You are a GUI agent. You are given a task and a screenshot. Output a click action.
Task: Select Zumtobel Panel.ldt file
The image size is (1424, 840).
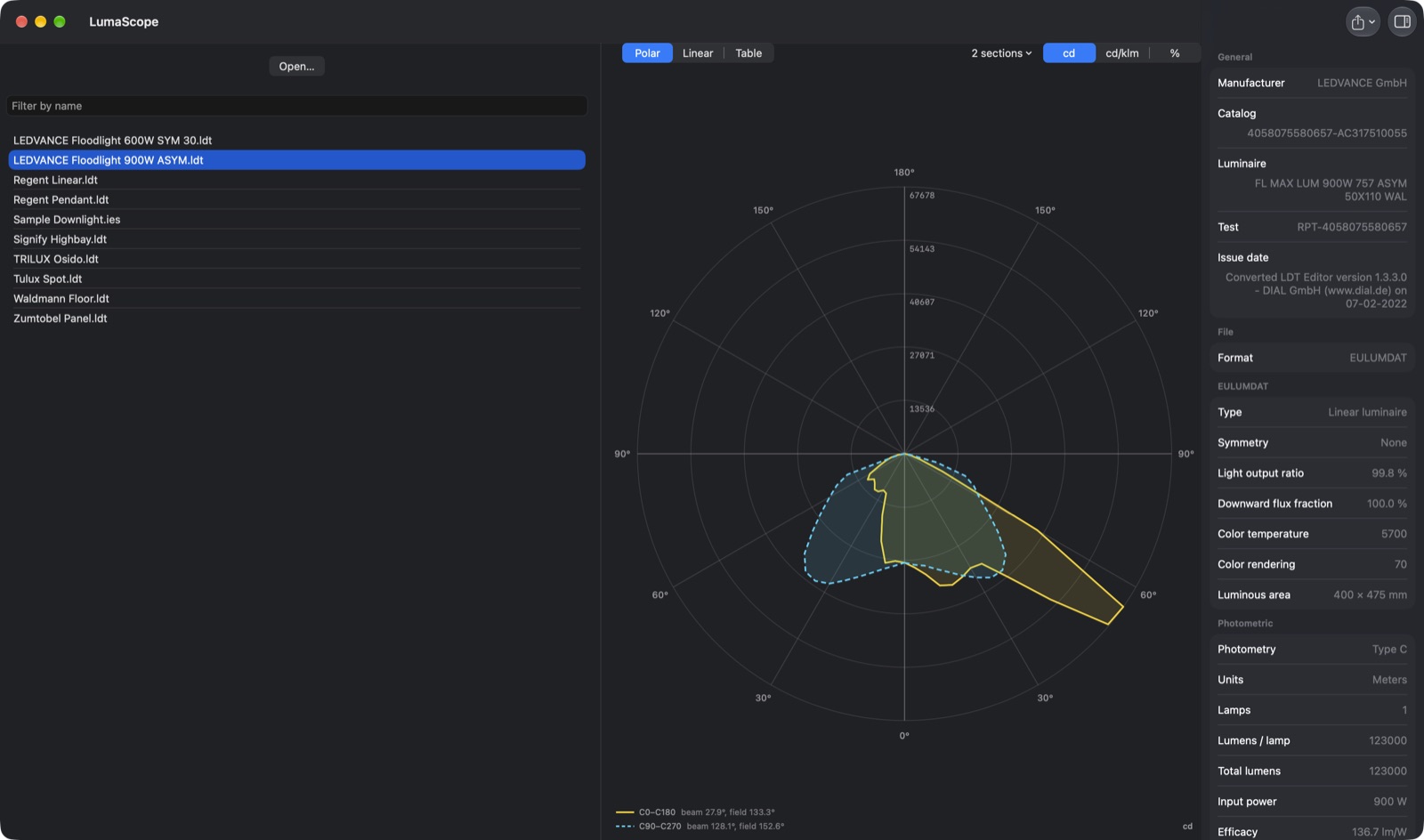[296, 319]
